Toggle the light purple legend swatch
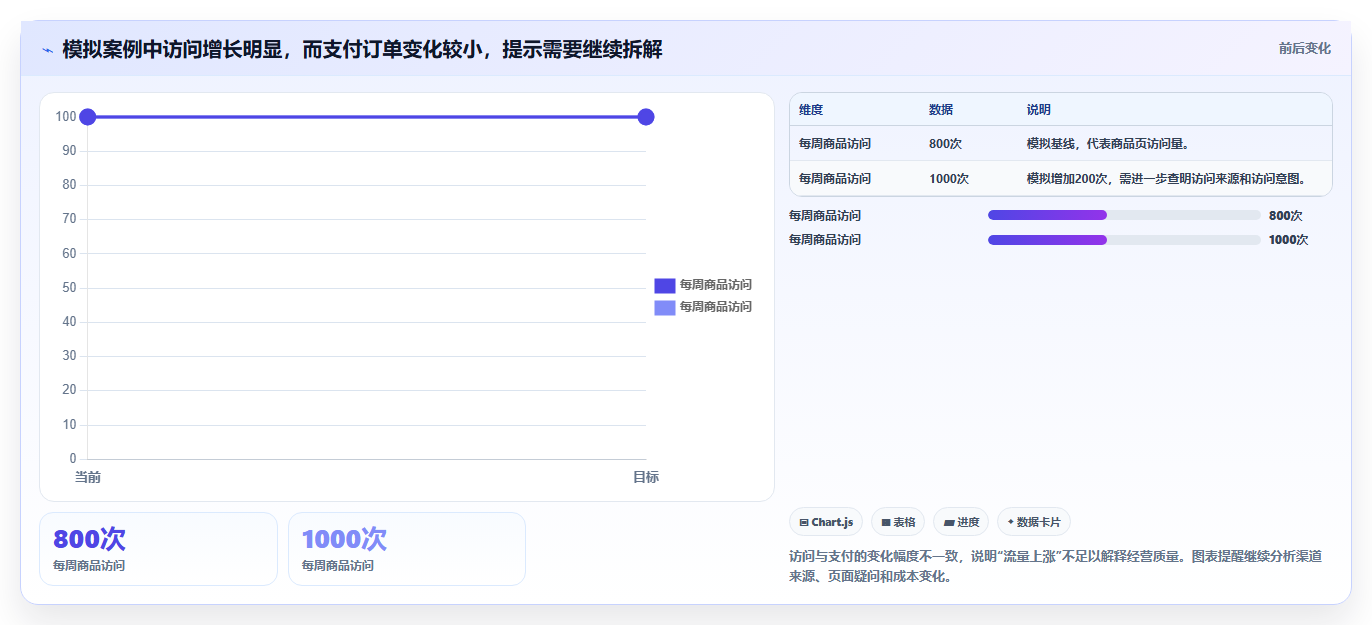The image size is (1372, 625). 665,307
